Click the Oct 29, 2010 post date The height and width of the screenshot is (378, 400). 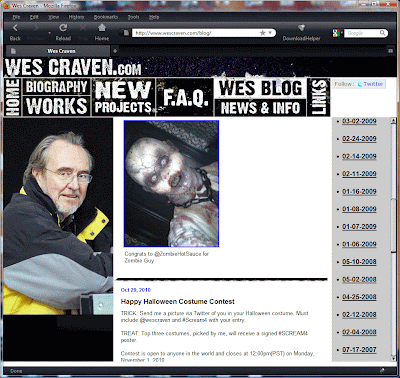pyautogui.click(x=136, y=290)
